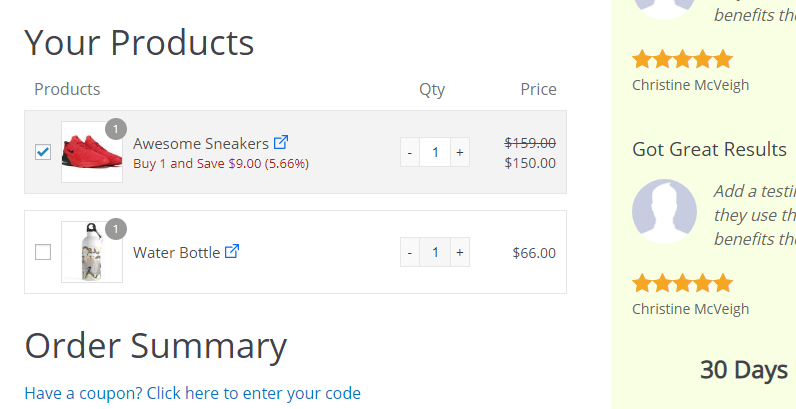Click the Water Bottle quantity field
The image size is (796, 409).
[x=435, y=252]
